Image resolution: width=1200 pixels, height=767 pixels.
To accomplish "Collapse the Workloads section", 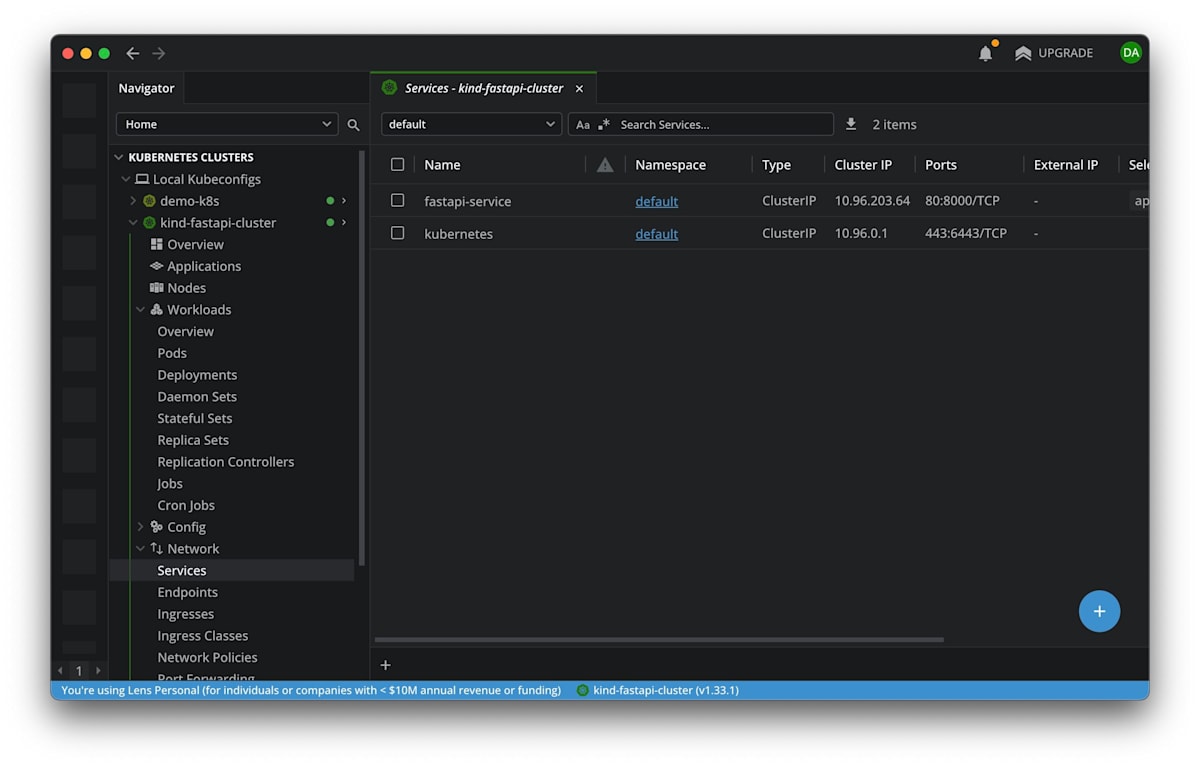I will 140,310.
